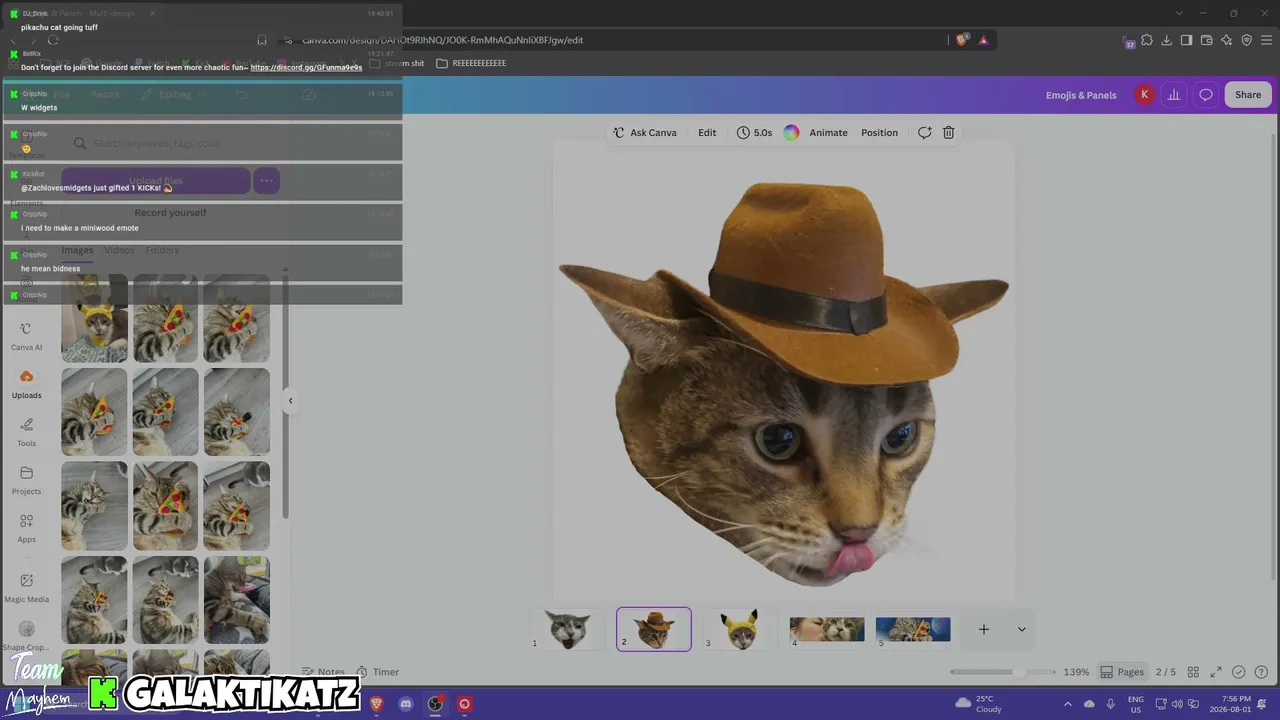The image size is (1280, 720).
Task: Open the help question mark icon
Action: pyautogui.click(x=1260, y=672)
